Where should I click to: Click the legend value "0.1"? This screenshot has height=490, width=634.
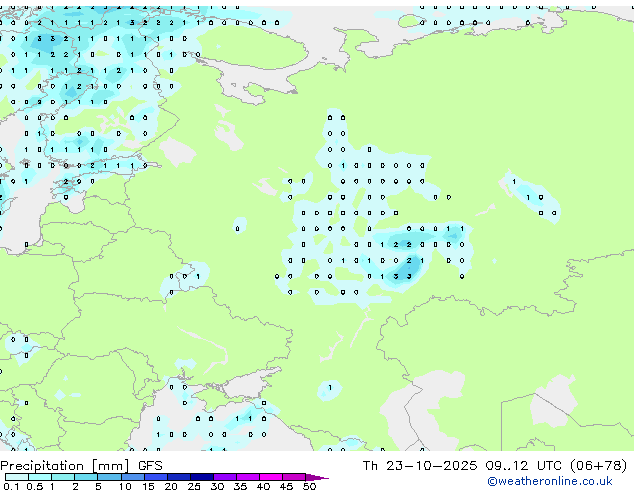11,486
